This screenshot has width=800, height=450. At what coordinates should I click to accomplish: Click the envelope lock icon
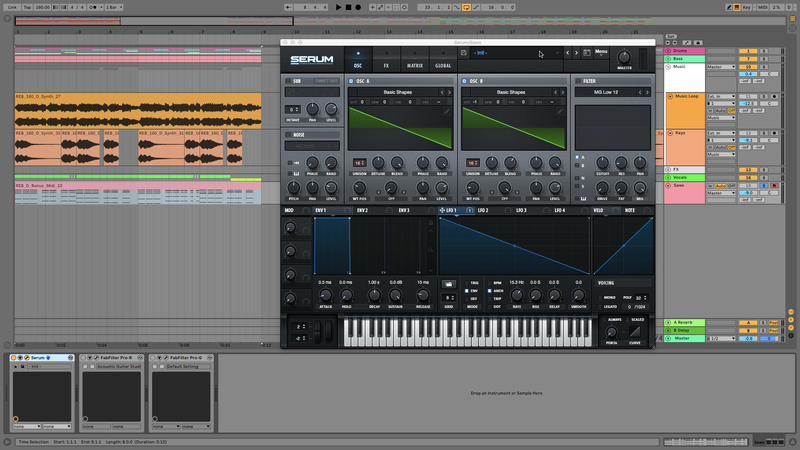431,222
